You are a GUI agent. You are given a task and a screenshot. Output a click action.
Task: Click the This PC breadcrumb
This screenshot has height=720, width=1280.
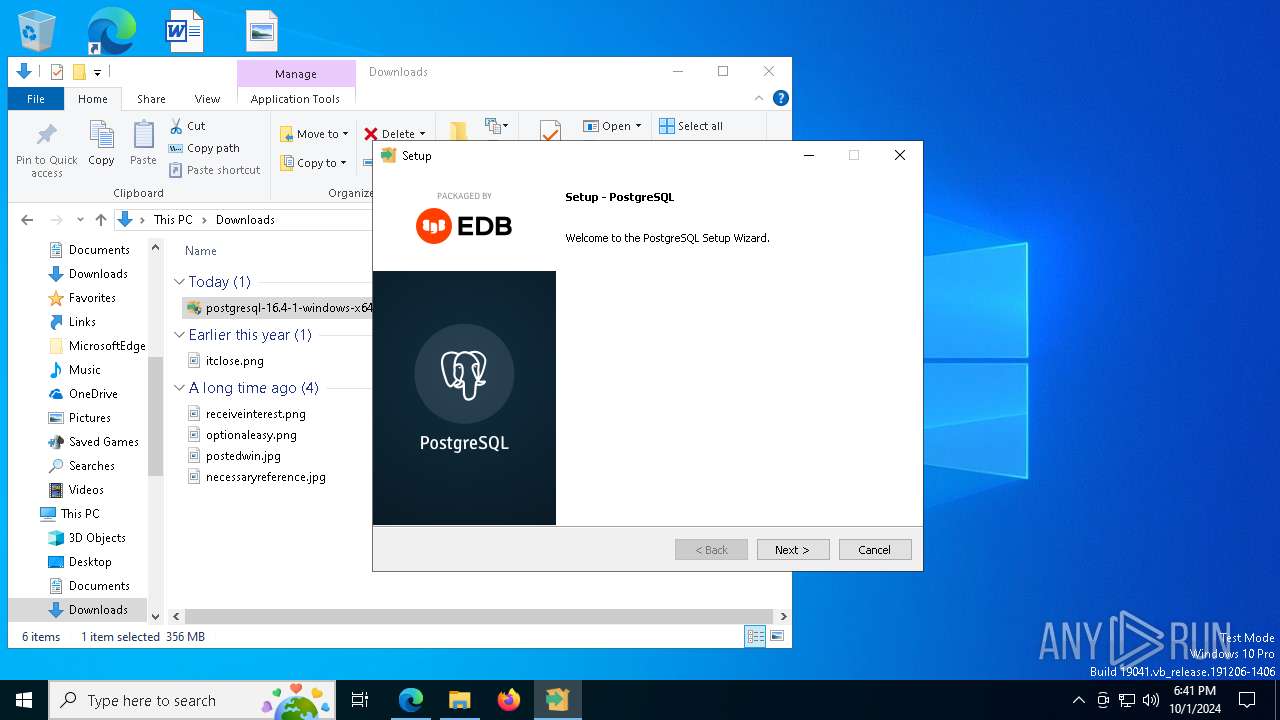click(x=173, y=220)
